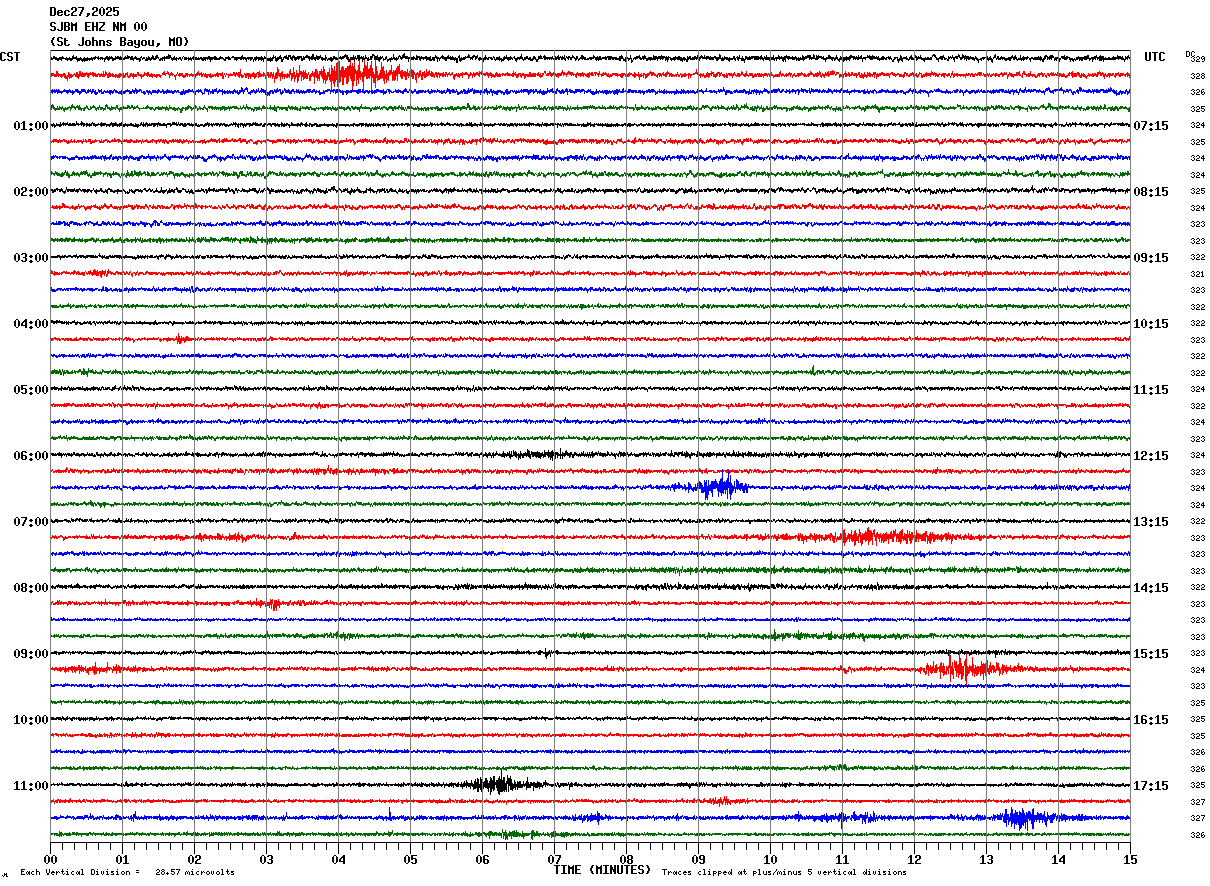
Task: Select the 03:00 CST hour label
Action: coord(31,258)
